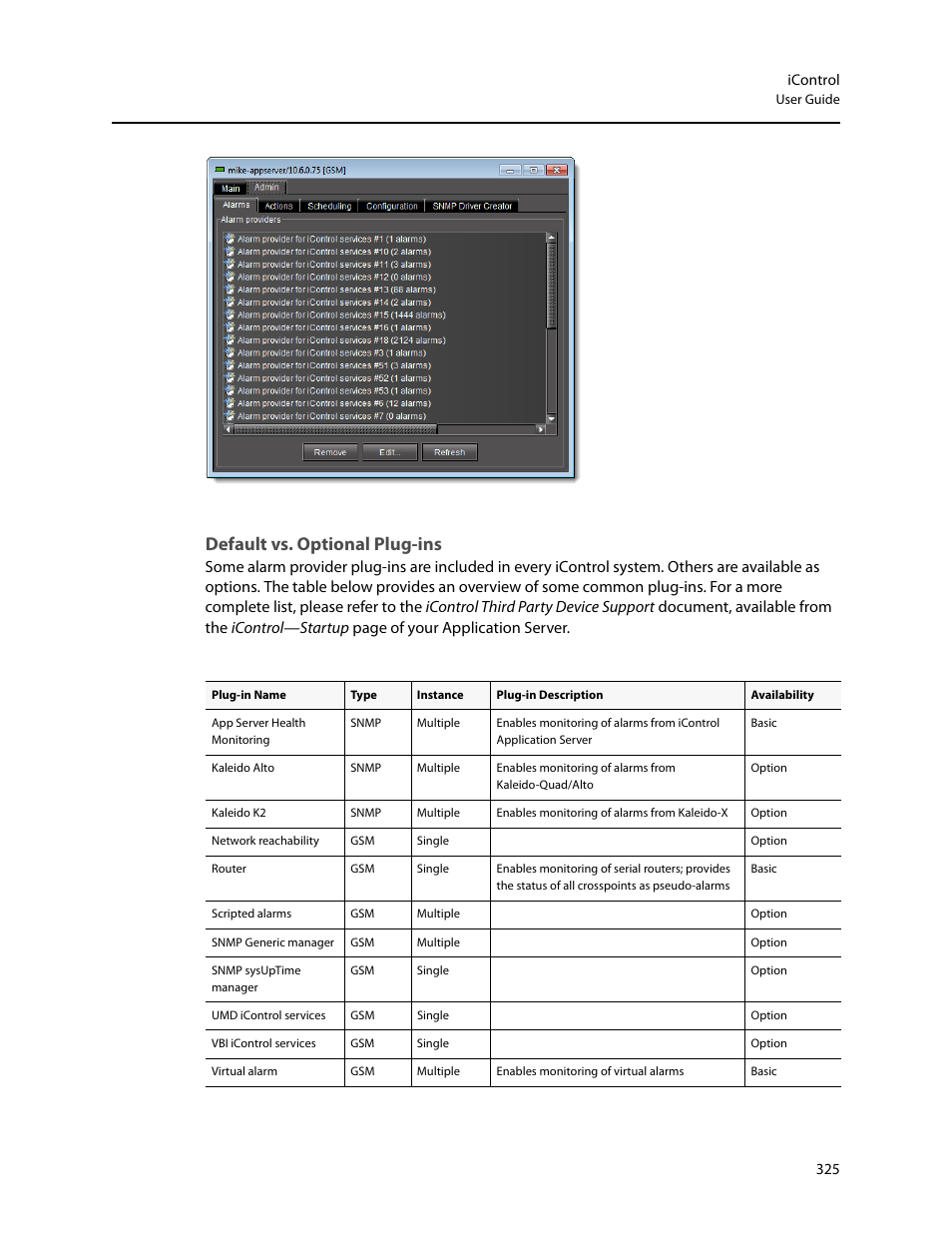Open the Actions sub-tab
This screenshot has height=1233, width=952.
278,207
